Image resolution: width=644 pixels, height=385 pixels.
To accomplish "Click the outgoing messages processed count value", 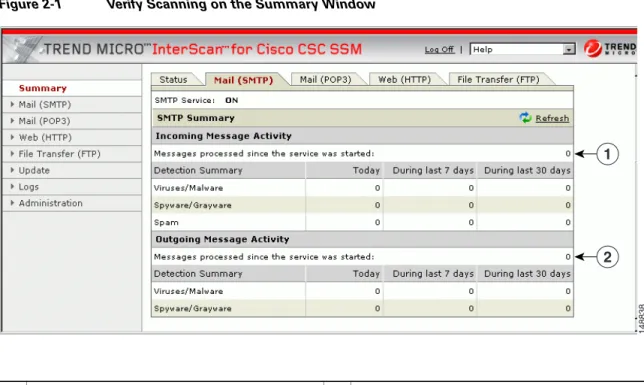I will point(568,257).
